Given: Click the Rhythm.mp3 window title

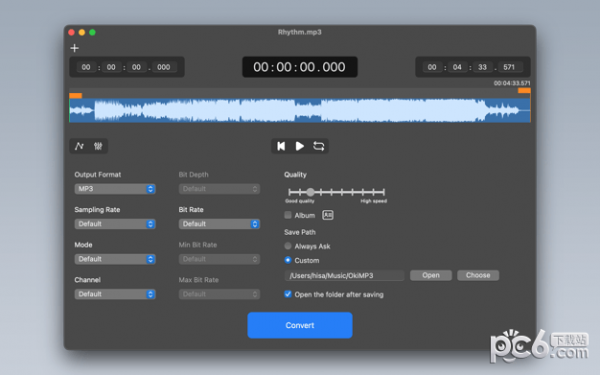Looking at the screenshot, I should 300,32.
